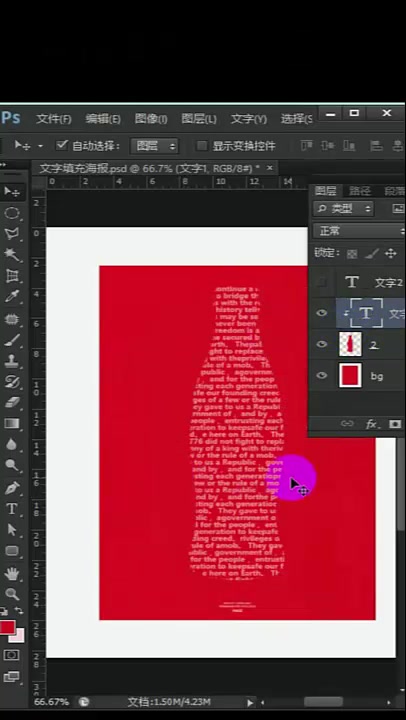Select the Eyedropper tool
Viewport: 406px width, 720px height.
click(11, 297)
